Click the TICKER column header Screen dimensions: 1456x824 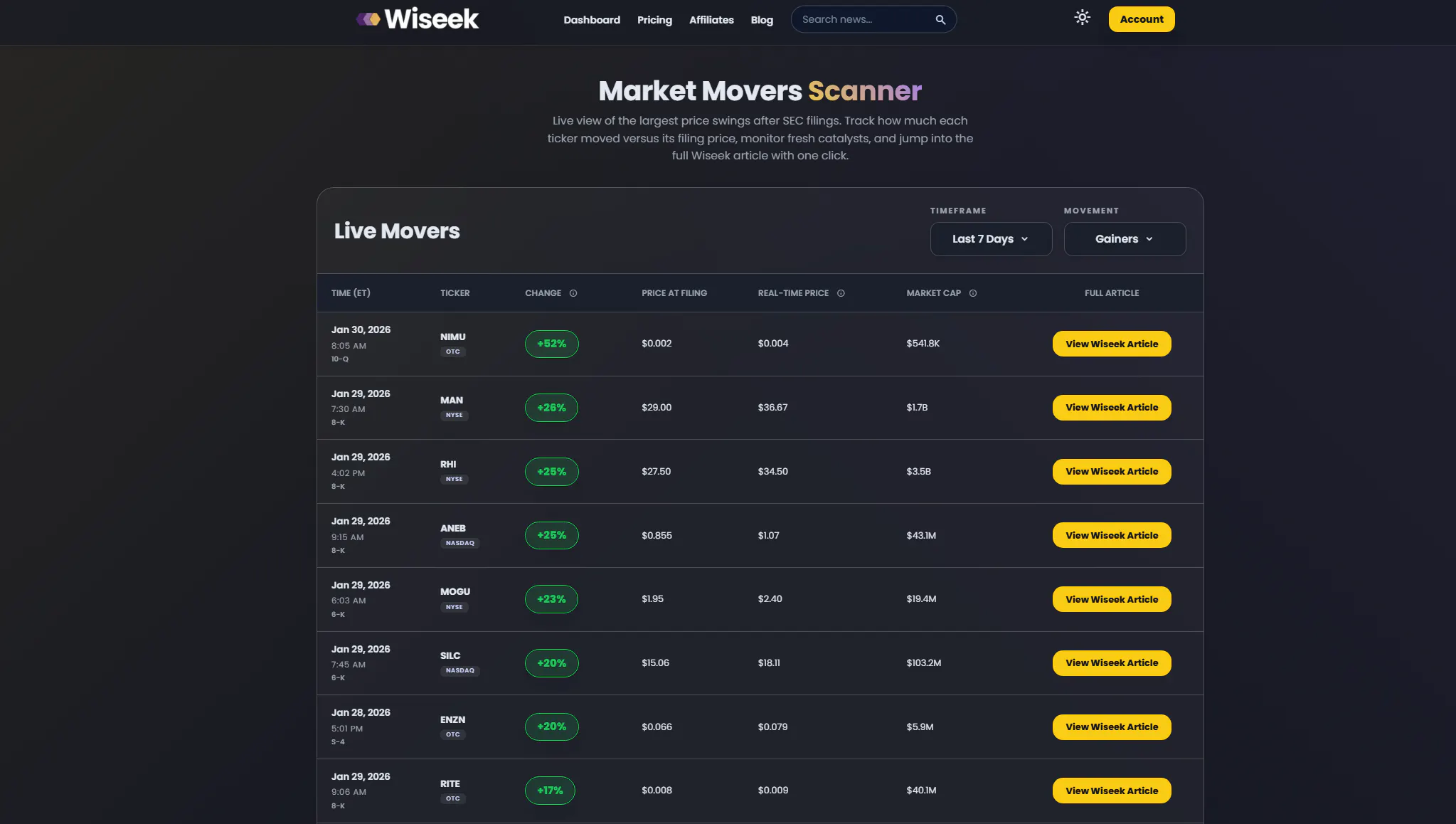[x=455, y=293]
